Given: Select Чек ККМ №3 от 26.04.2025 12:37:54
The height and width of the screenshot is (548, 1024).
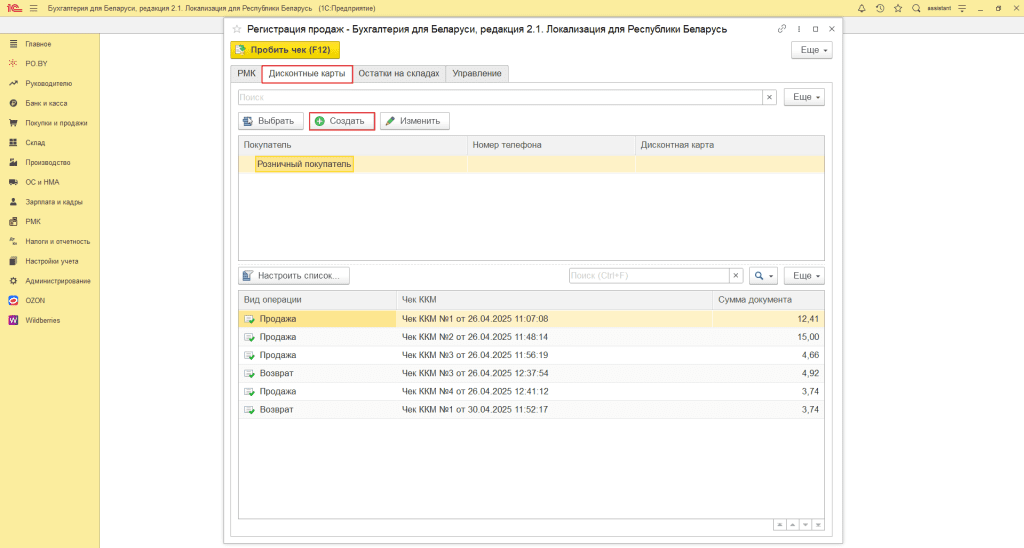Looking at the screenshot, I should [531, 374].
